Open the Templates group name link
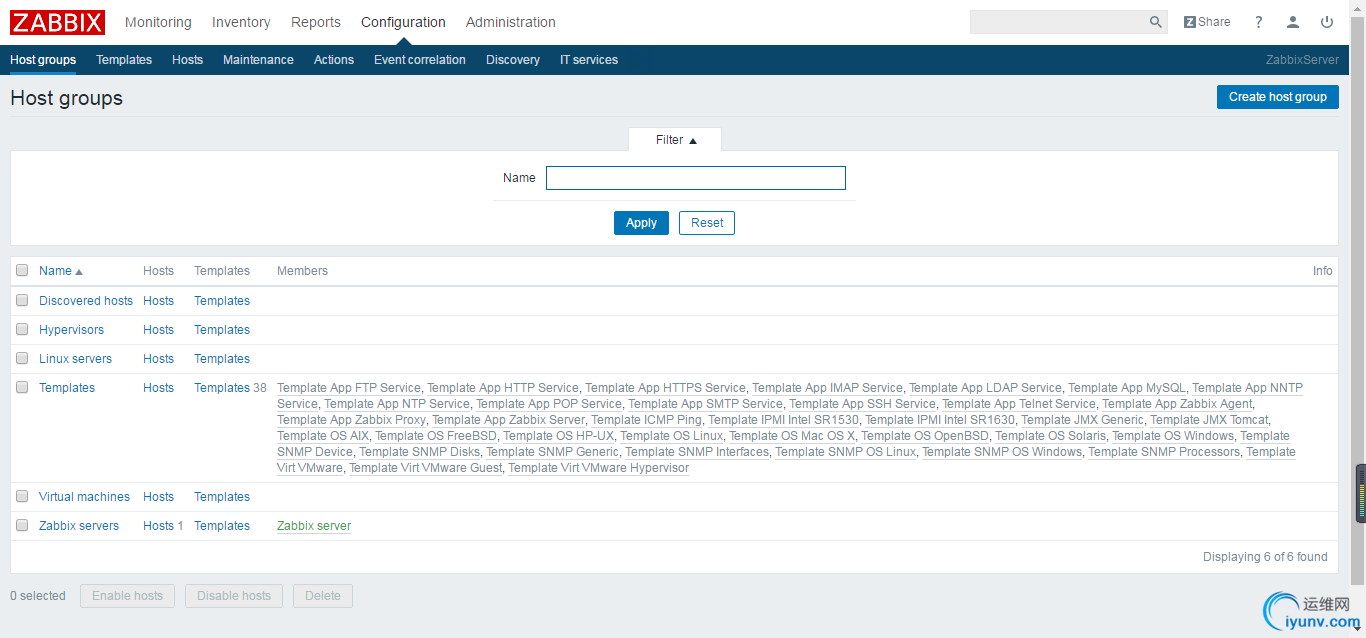Image resolution: width=1366 pixels, height=638 pixels. (x=67, y=387)
